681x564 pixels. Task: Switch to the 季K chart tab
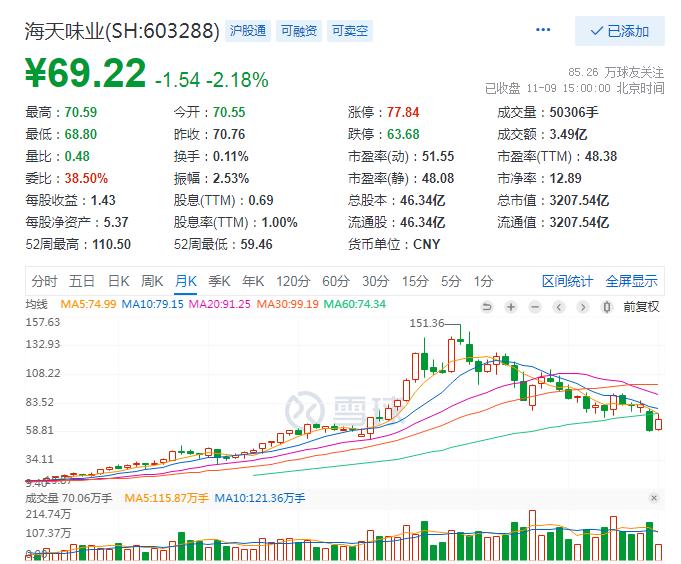pos(219,281)
